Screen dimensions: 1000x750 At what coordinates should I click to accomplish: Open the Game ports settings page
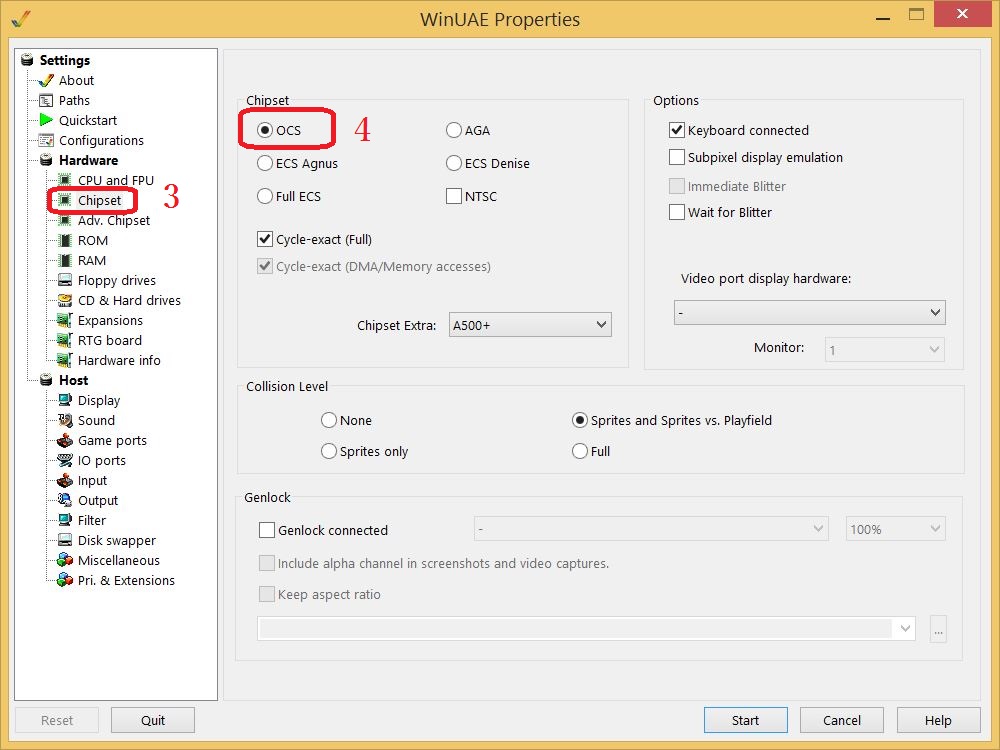coord(112,441)
